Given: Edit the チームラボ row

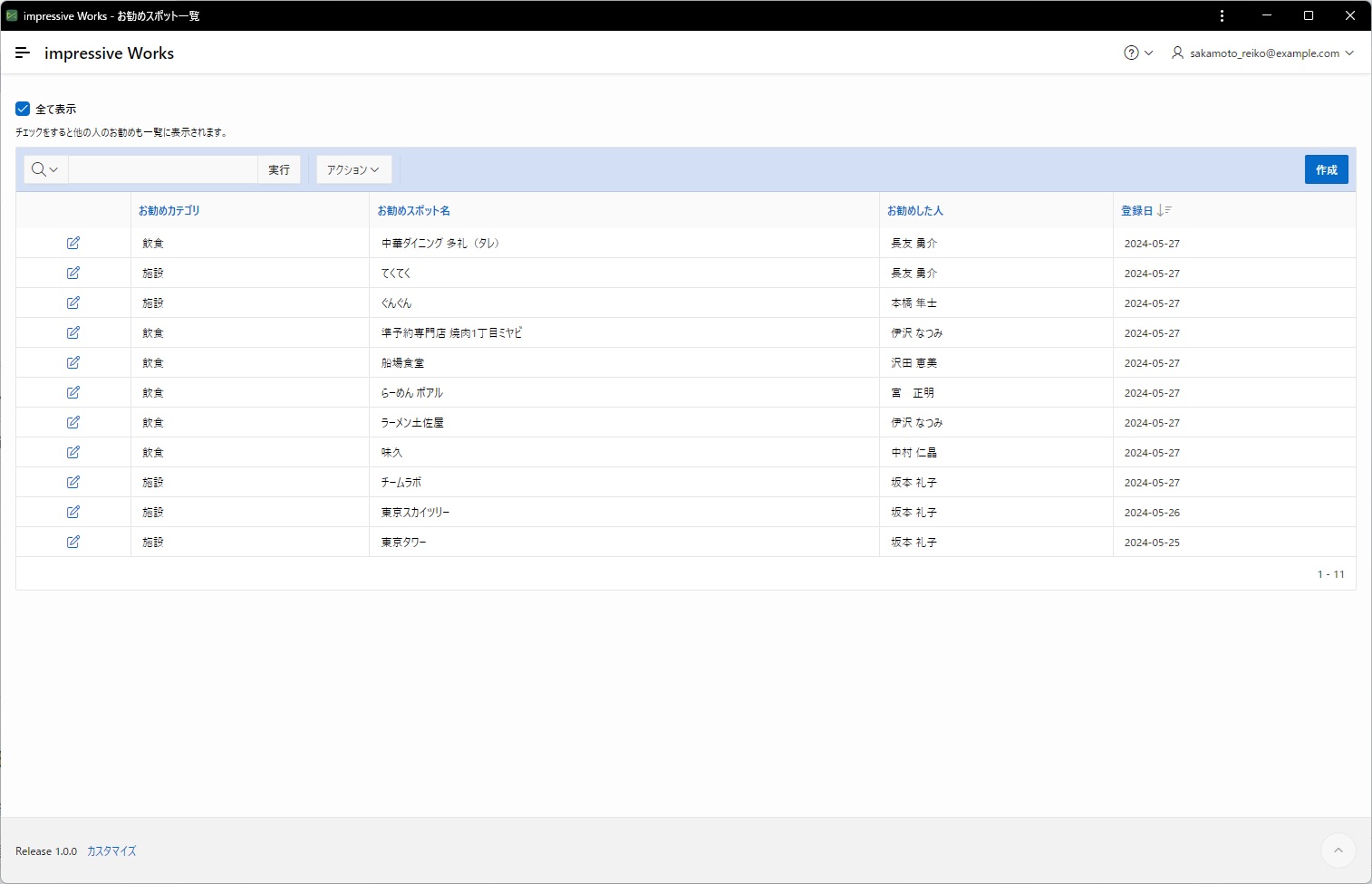Looking at the screenshot, I should coord(73,482).
